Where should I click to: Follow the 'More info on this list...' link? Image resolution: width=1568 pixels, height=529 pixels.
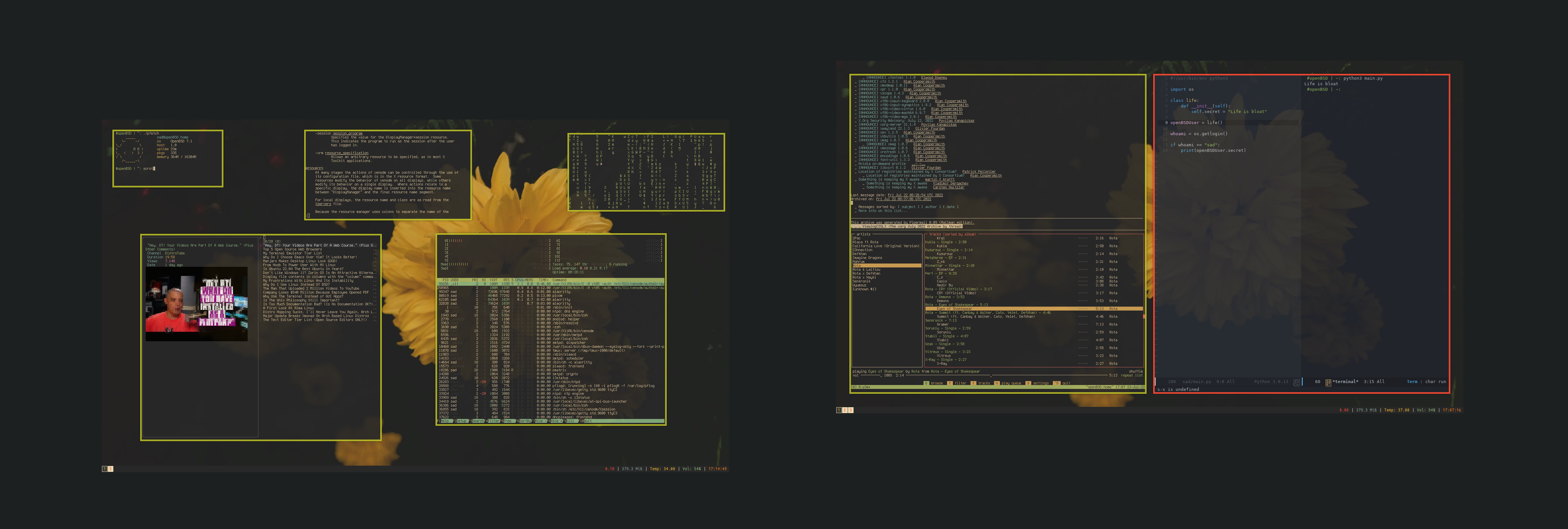coord(883,211)
